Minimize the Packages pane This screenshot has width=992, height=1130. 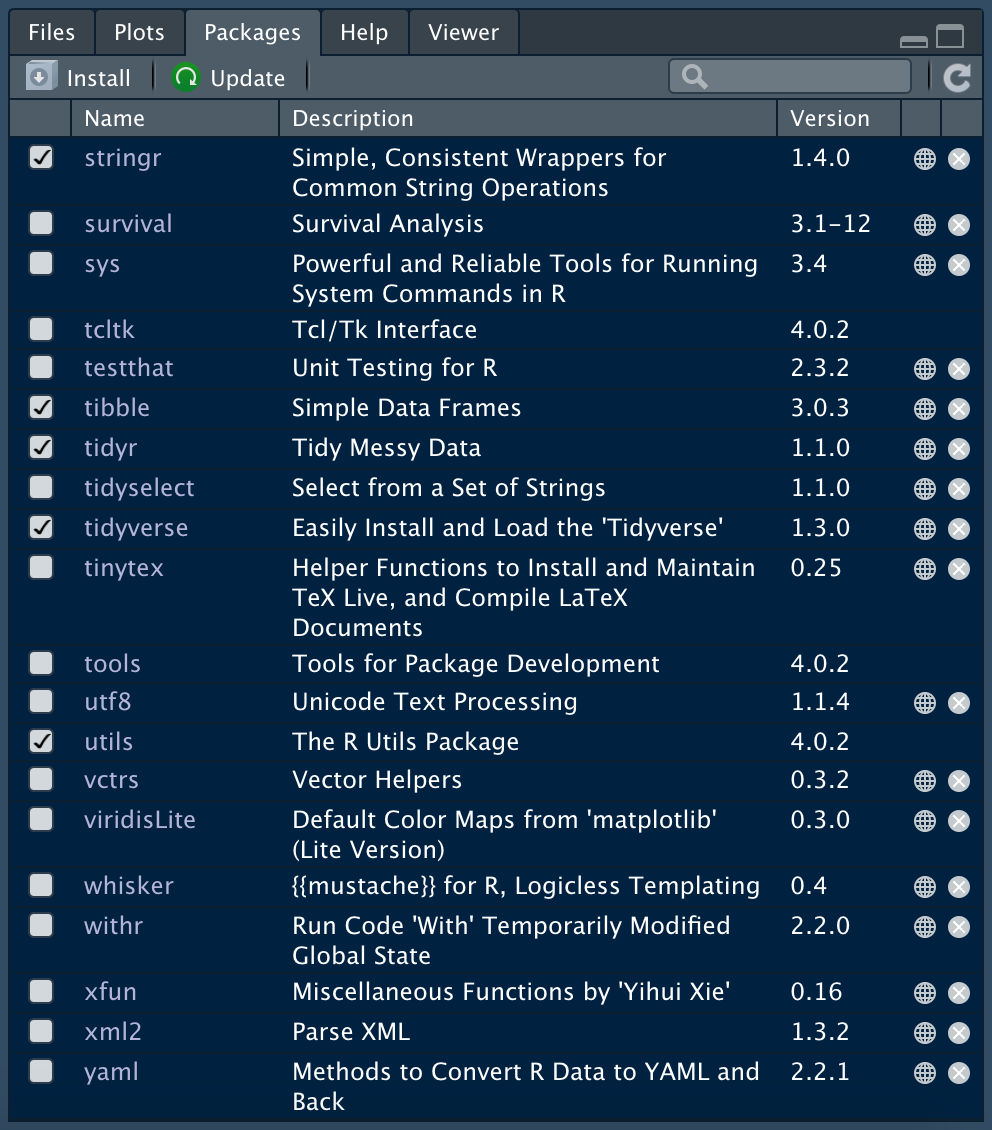pos(913,40)
